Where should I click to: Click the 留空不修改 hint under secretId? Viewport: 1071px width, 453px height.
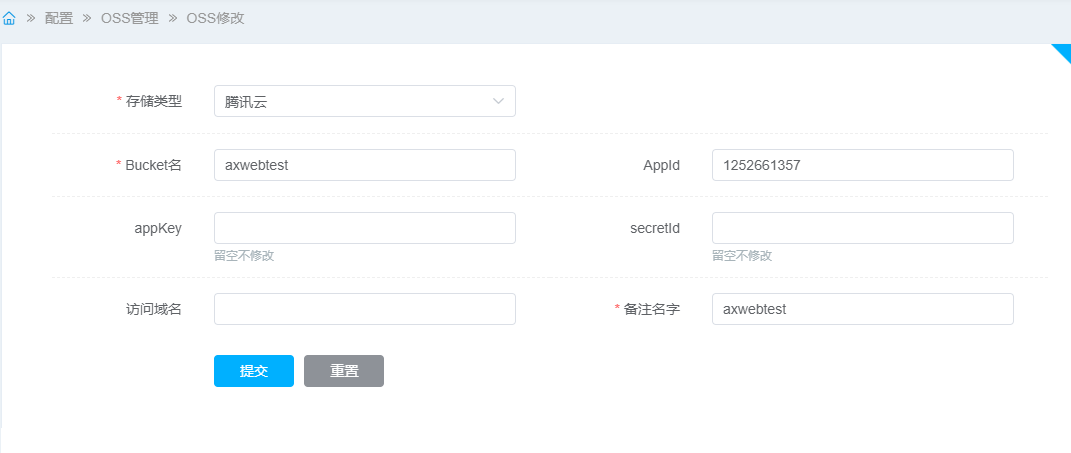click(742, 256)
